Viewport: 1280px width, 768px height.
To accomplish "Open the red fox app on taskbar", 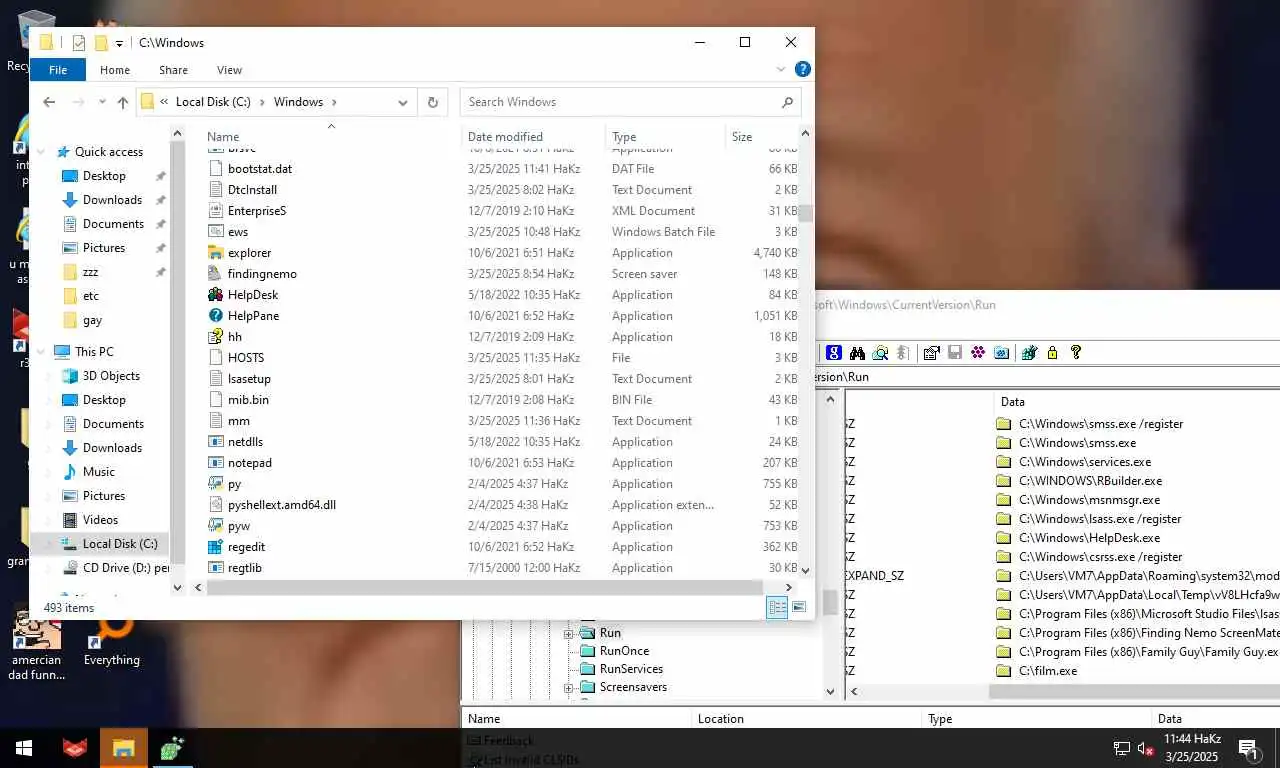I will [x=75, y=748].
